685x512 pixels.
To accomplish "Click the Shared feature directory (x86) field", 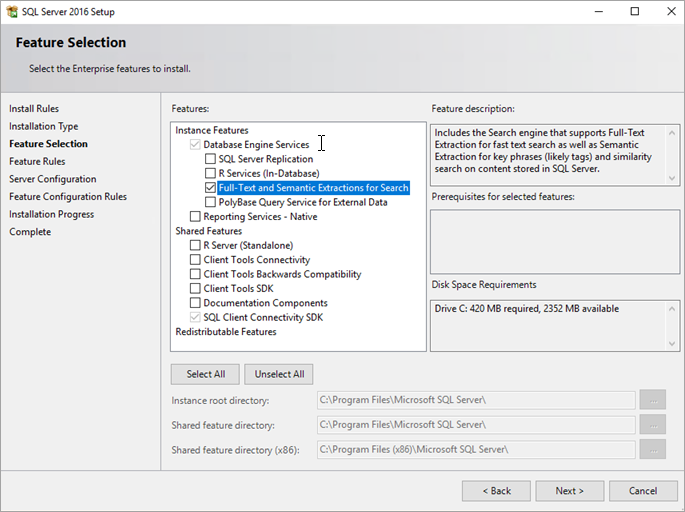I will pos(476,450).
